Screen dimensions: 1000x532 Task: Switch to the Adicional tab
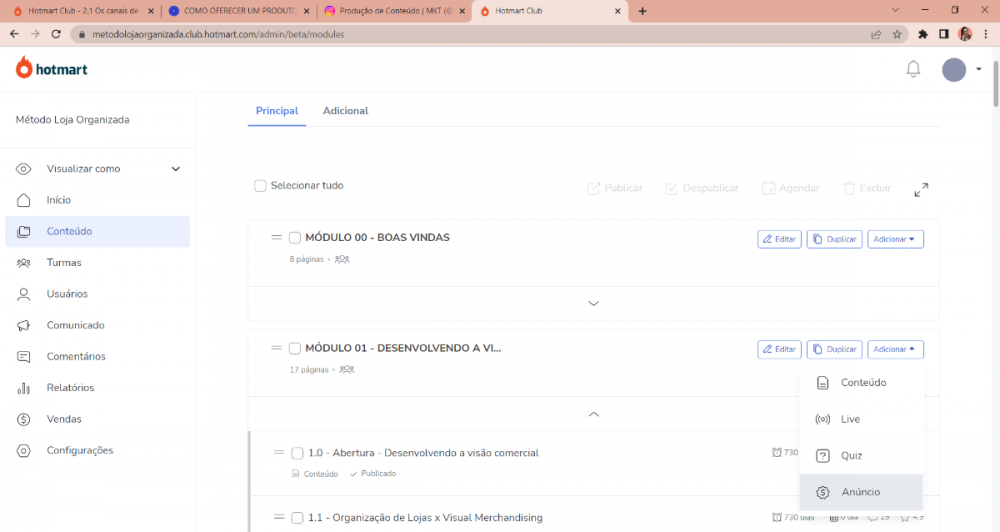(345, 111)
